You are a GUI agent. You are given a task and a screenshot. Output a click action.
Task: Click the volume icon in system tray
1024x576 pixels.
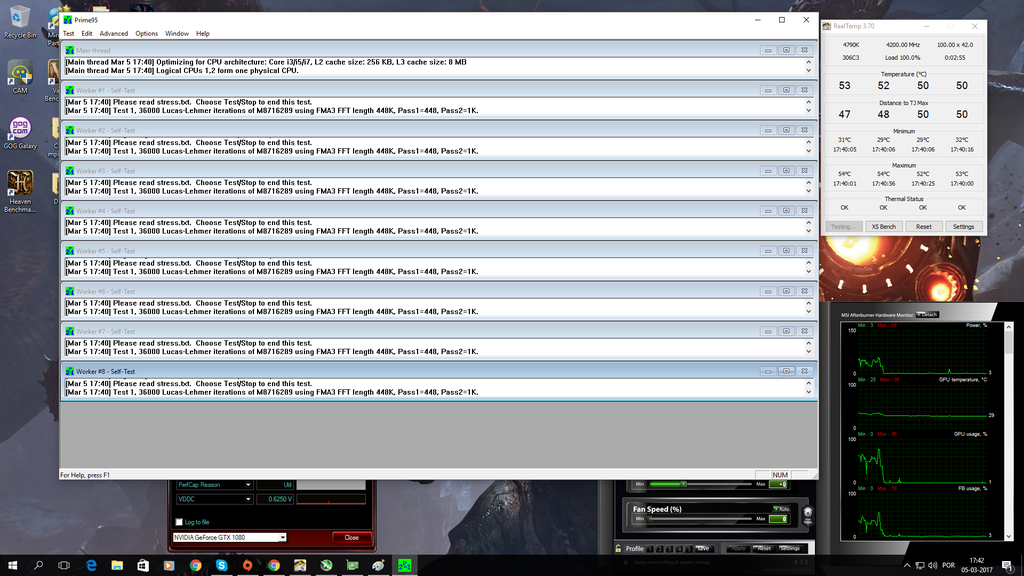(933, 565)
